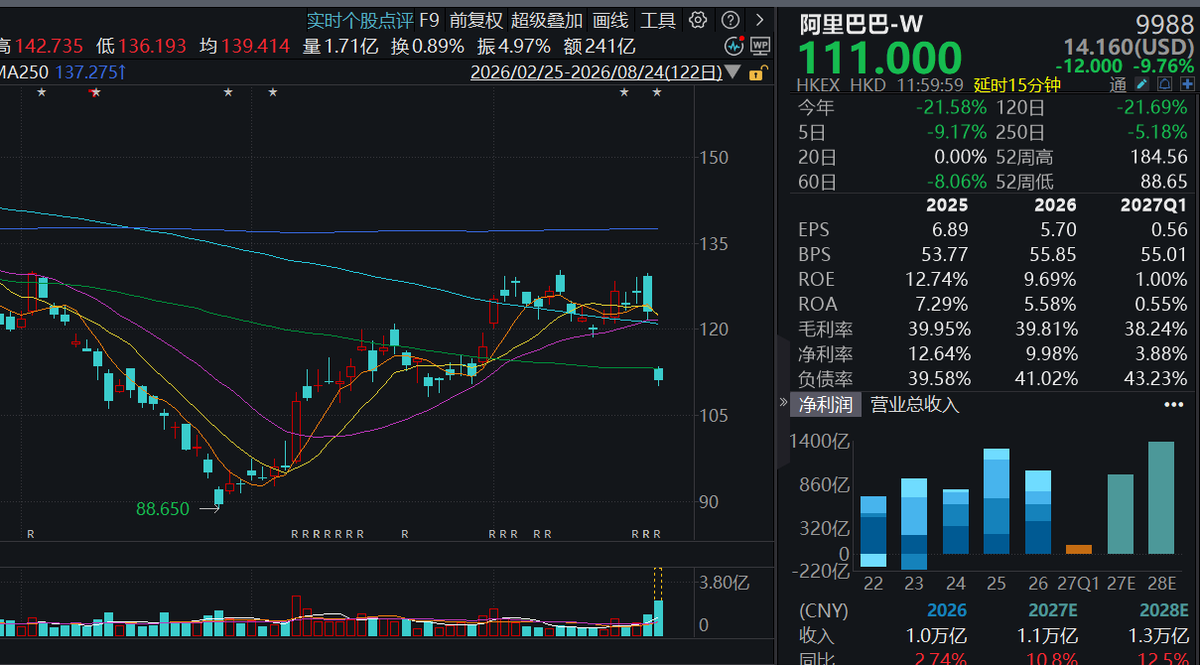Click the 量 1.71亿 volume value
Image resolution: width=1200 pixels, height=665 pixels.
(340, 46)
